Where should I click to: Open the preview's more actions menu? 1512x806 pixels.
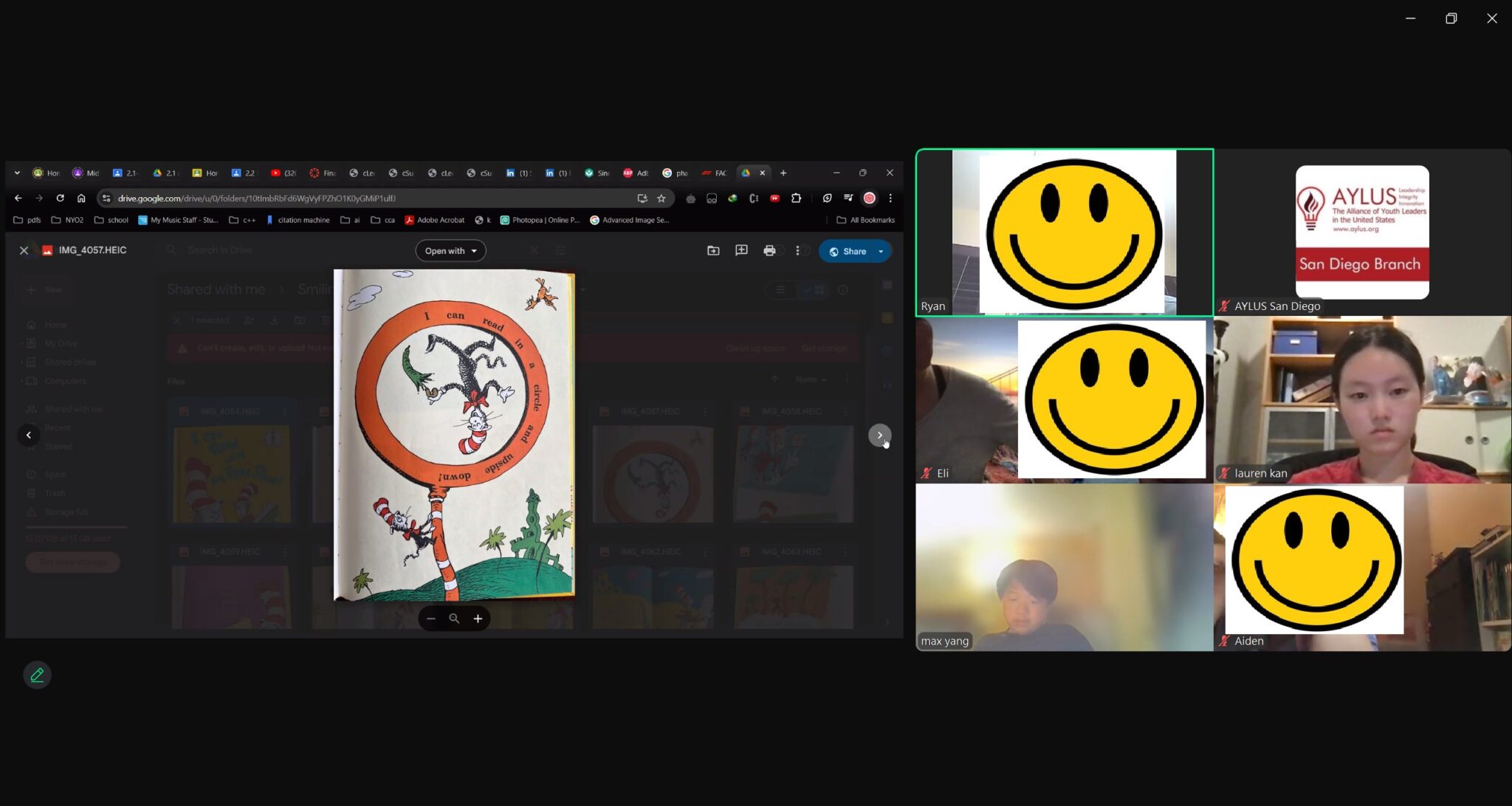pyautogui.click(x=797, y=251)
